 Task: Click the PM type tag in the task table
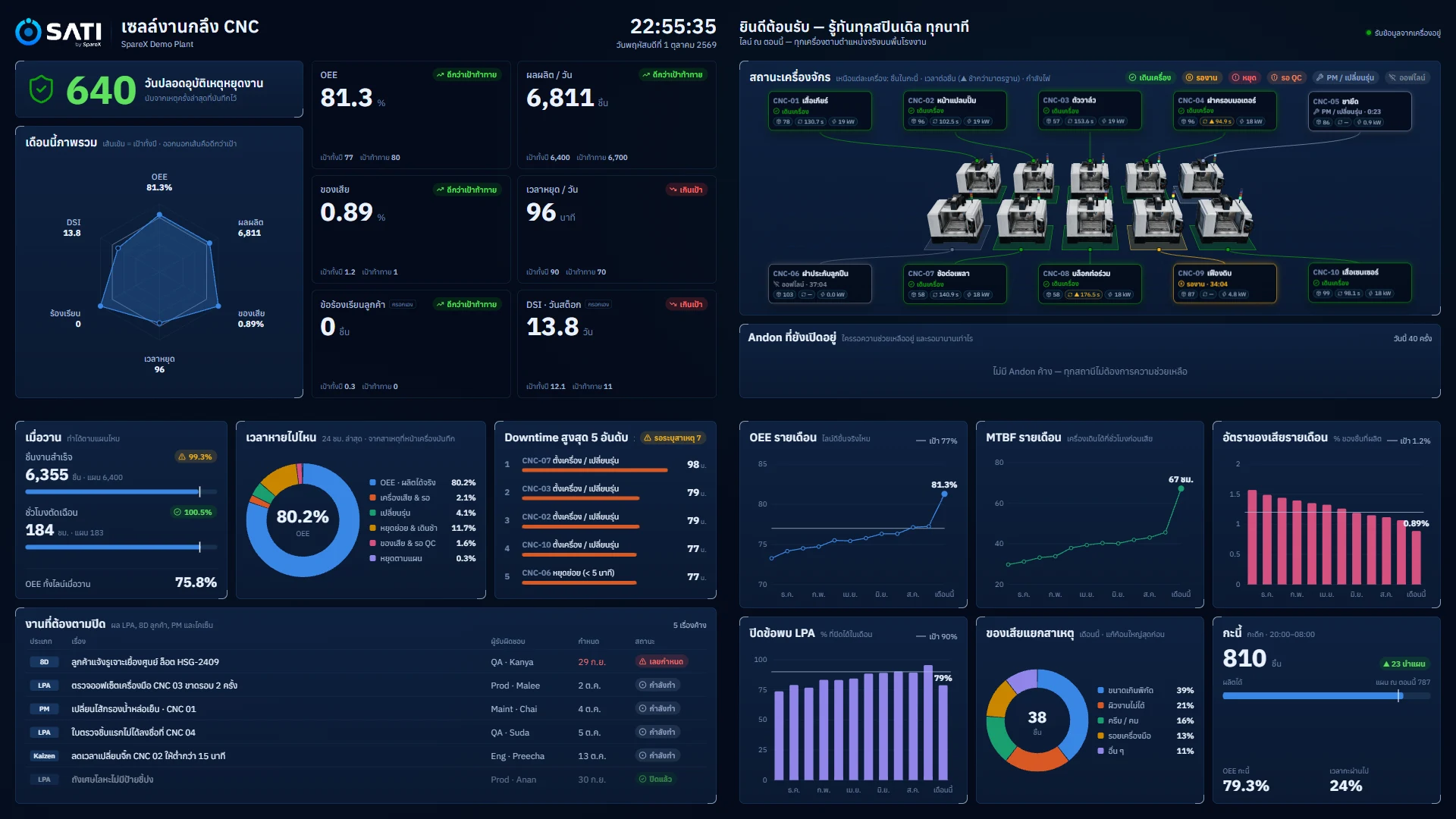[44, 709]
